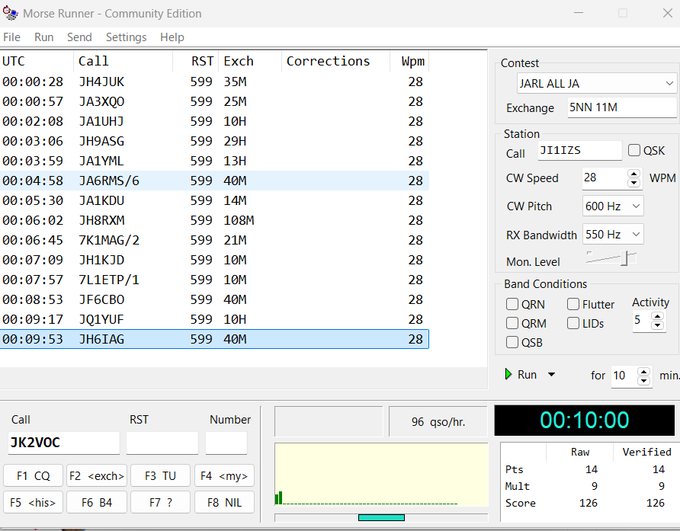The height and width of the screenshot is (531, 680).
Task: Click the teal RIT indicator bar
Action: (x=382, y=518)
